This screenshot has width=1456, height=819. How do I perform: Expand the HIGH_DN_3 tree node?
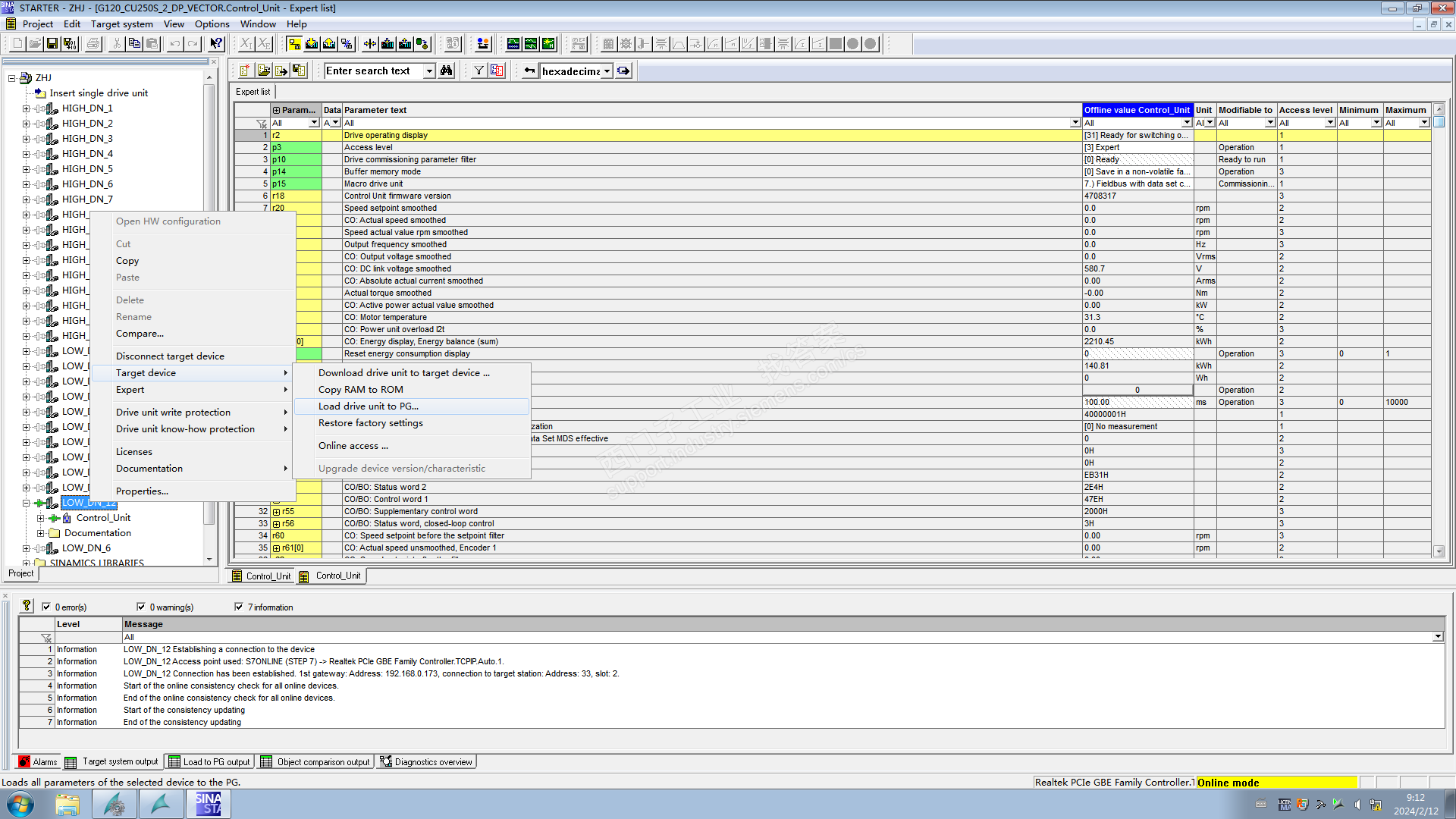(x=26, y=139)
